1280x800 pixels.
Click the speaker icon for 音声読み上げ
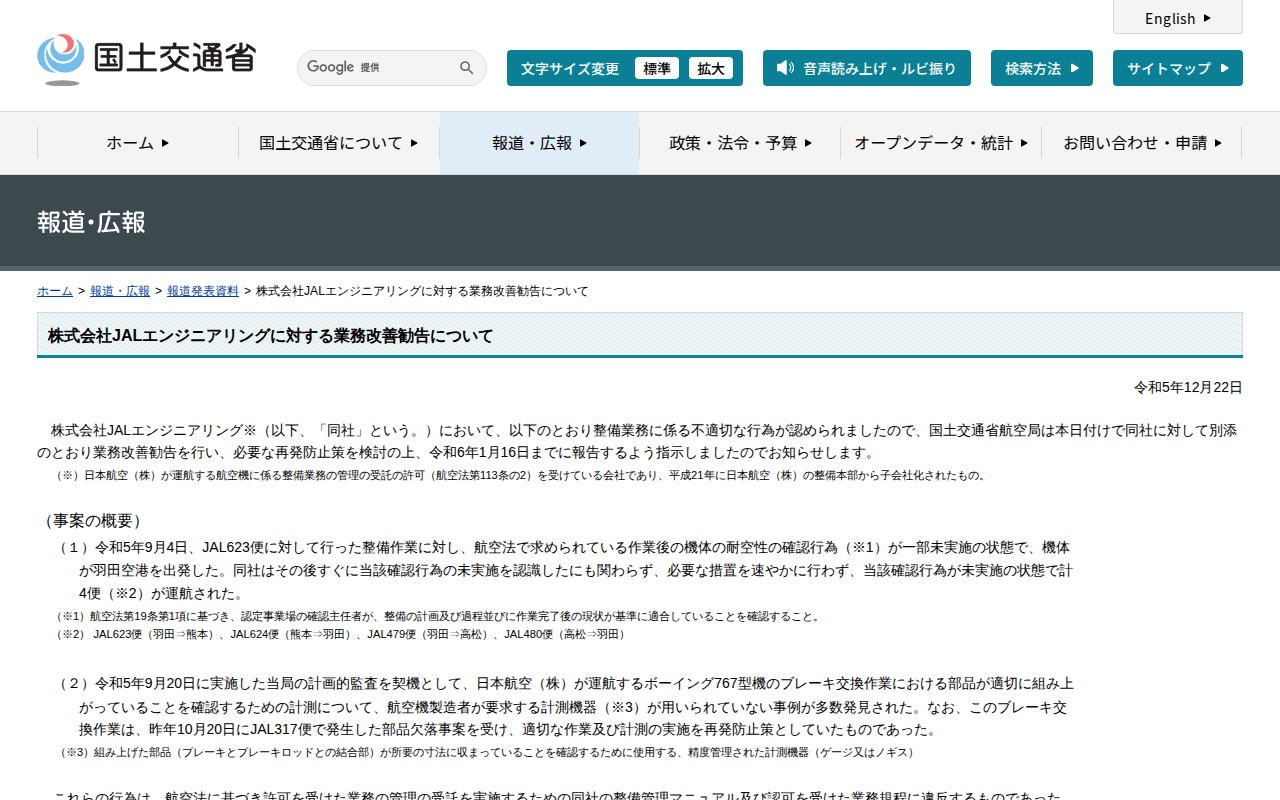[x=785, y=68]
